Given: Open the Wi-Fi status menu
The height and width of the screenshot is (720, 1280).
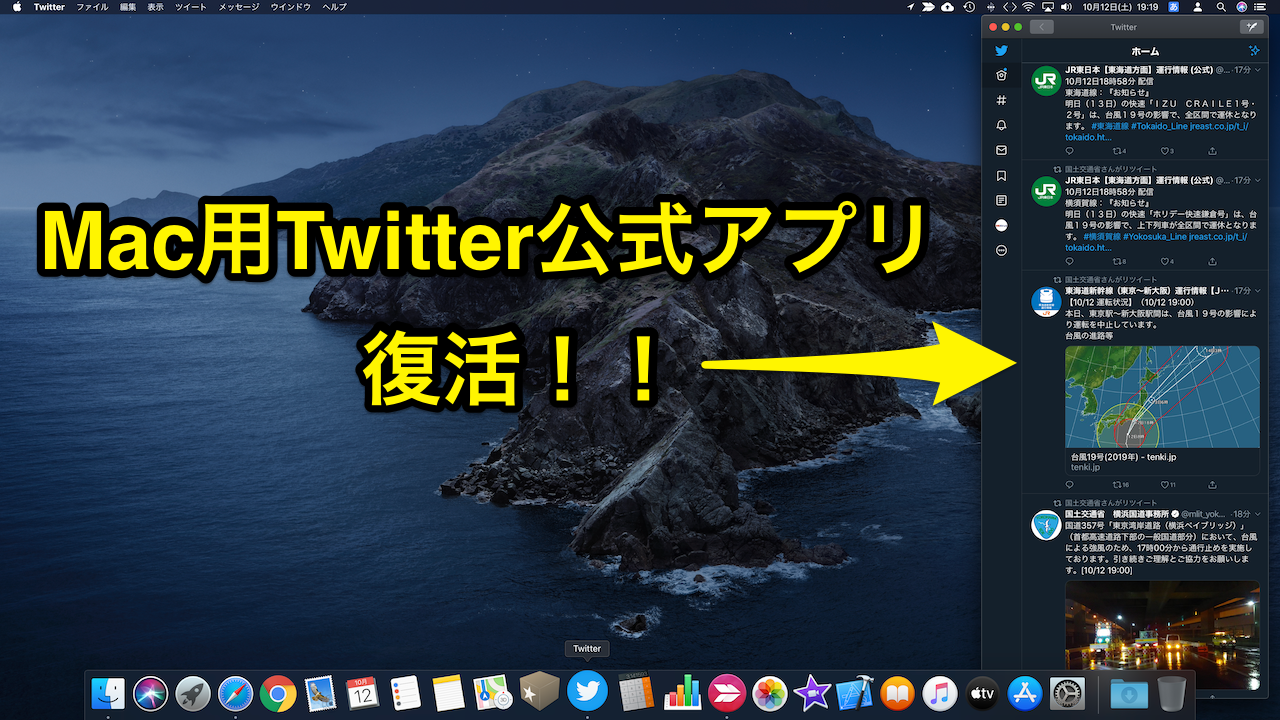Looking at the screenshot, I should pyautogui.click(x=1028, y=7).
